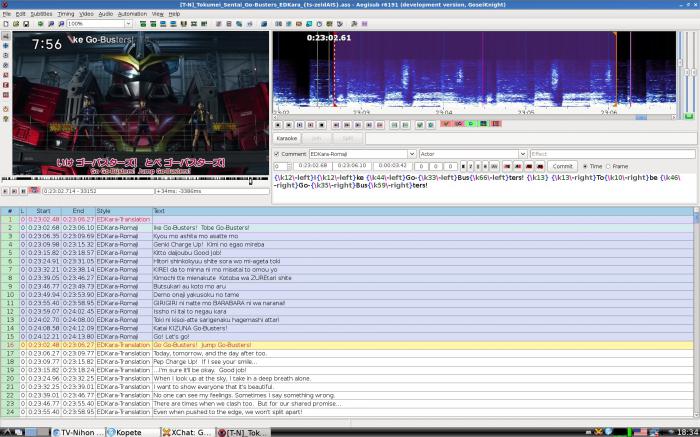The height and width of the screenshot is (437, 700).
Task: Select row 17 Today, tomorrow, and the day after
Action: click(x=347, y=354)
